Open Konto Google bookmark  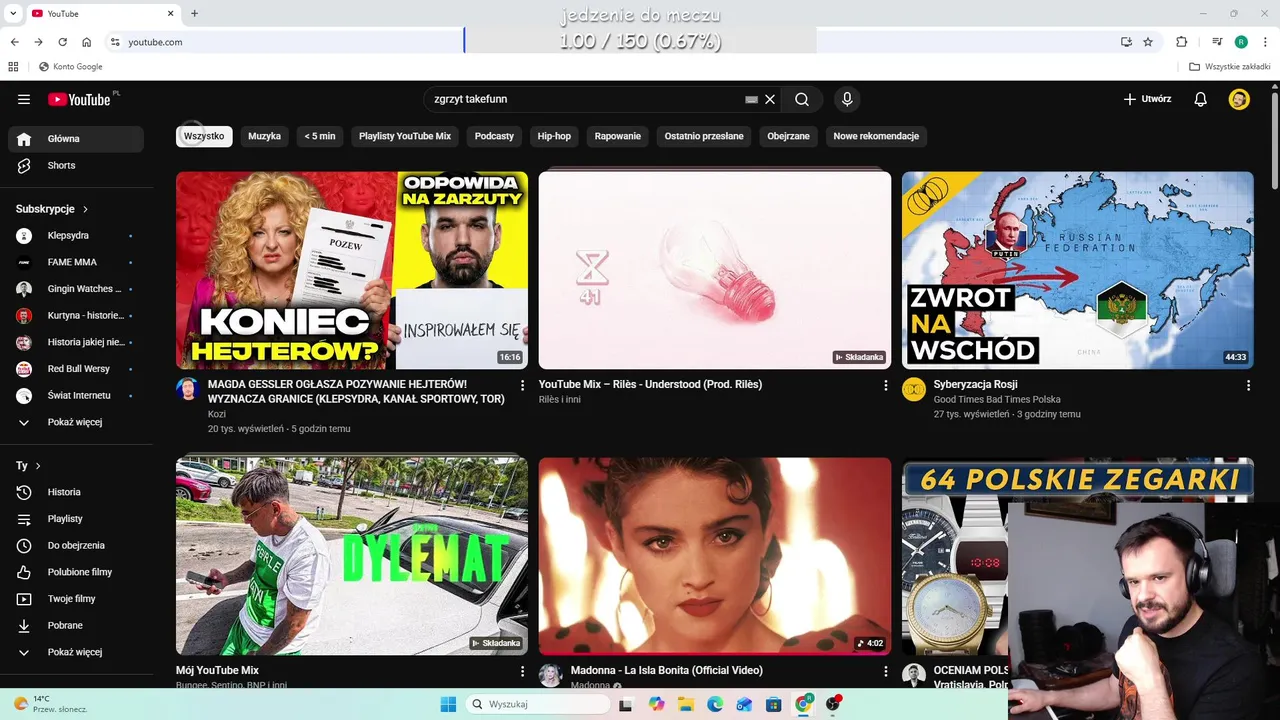pyautogui.click(x=70, y=67)
